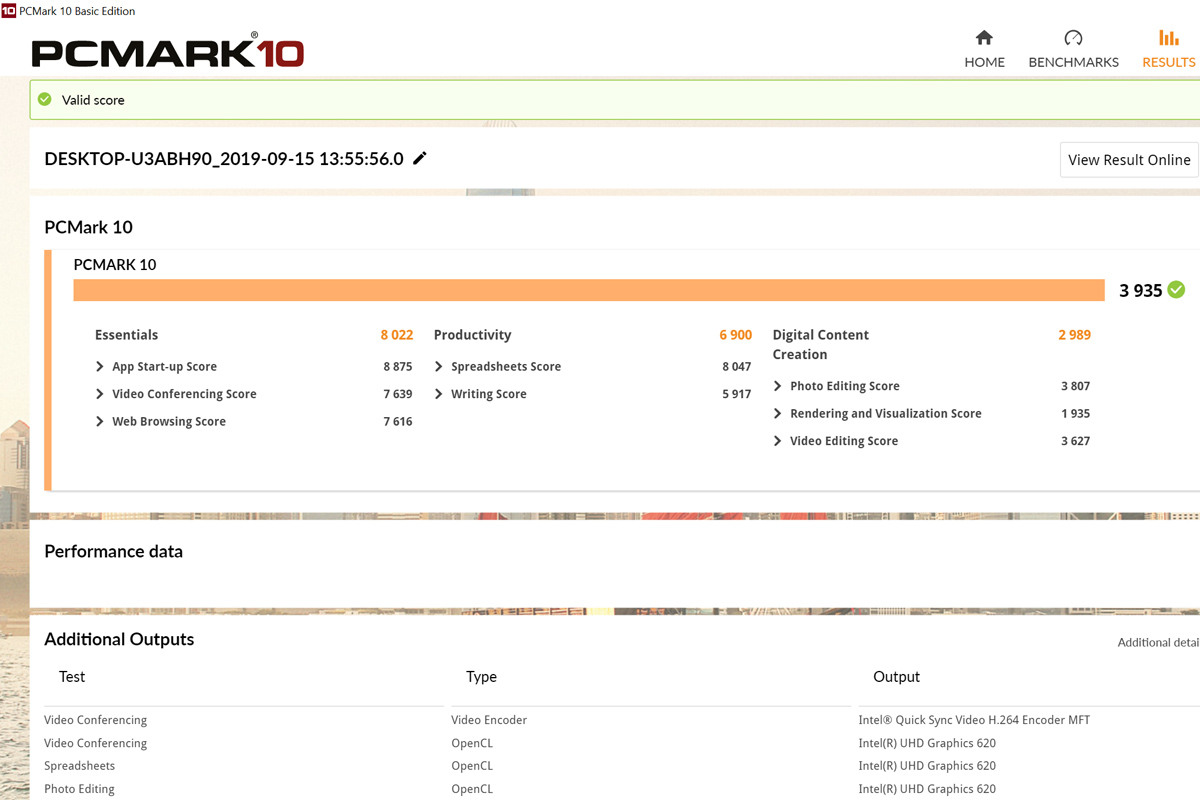Screen dimensions: 1200x800
Task: Click the Rendering score value 1 935
Action: 1076,413
